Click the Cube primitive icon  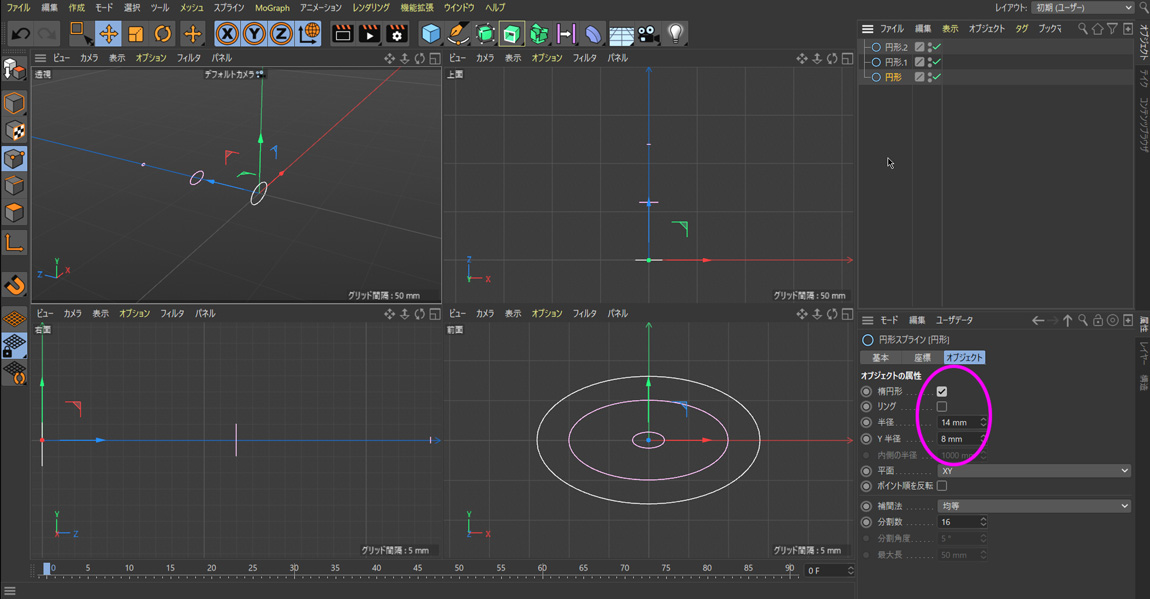pos(431,34)
